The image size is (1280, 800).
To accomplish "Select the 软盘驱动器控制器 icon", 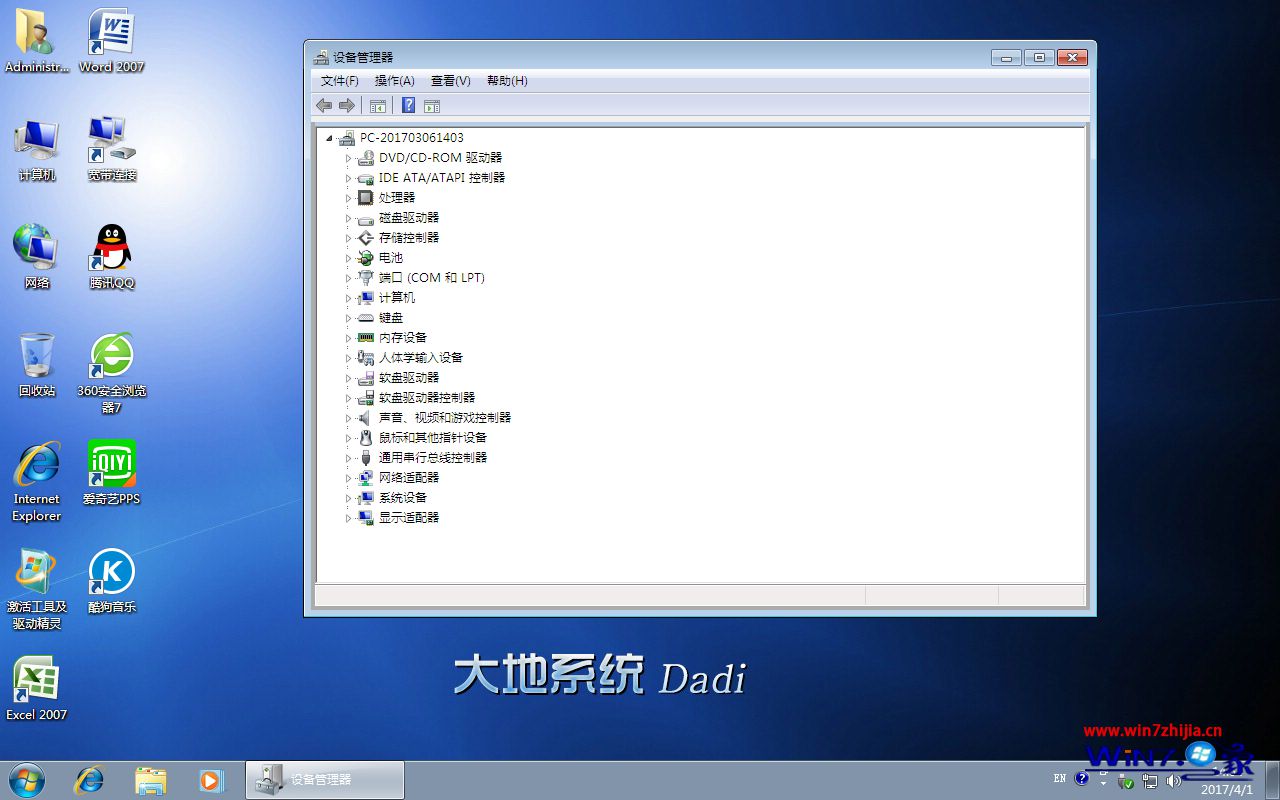I will [366, 398].
